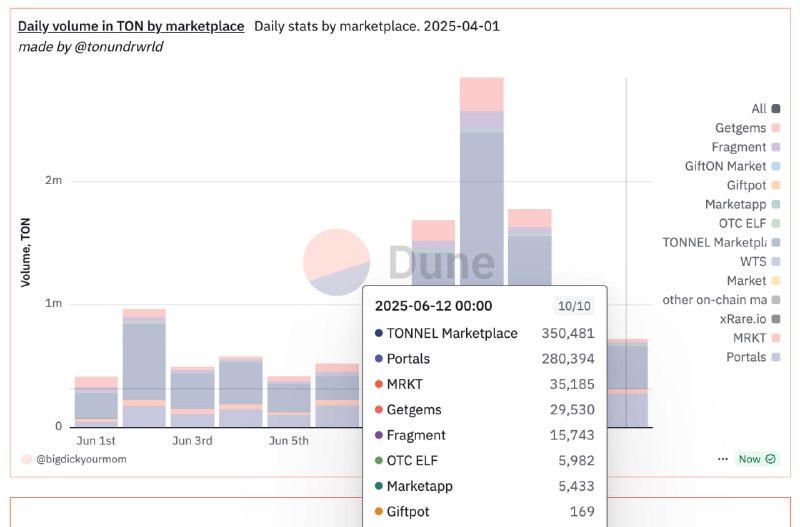Toggle the GiftON Market legend entry
Screen dimensions: 800x527
pyautogui.click(x=733, y=166)
